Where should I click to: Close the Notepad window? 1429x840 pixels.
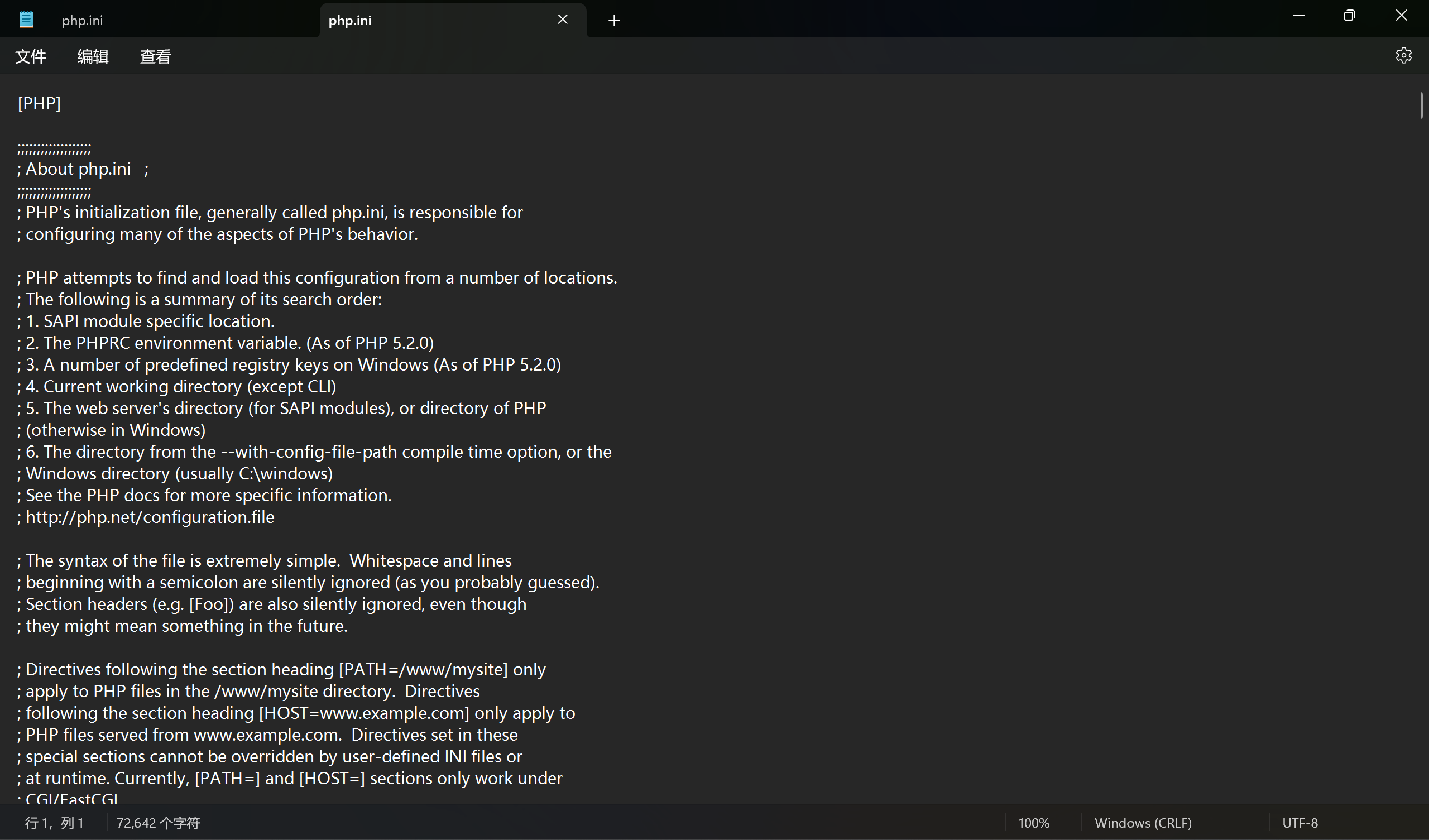tap(1401, 16)
